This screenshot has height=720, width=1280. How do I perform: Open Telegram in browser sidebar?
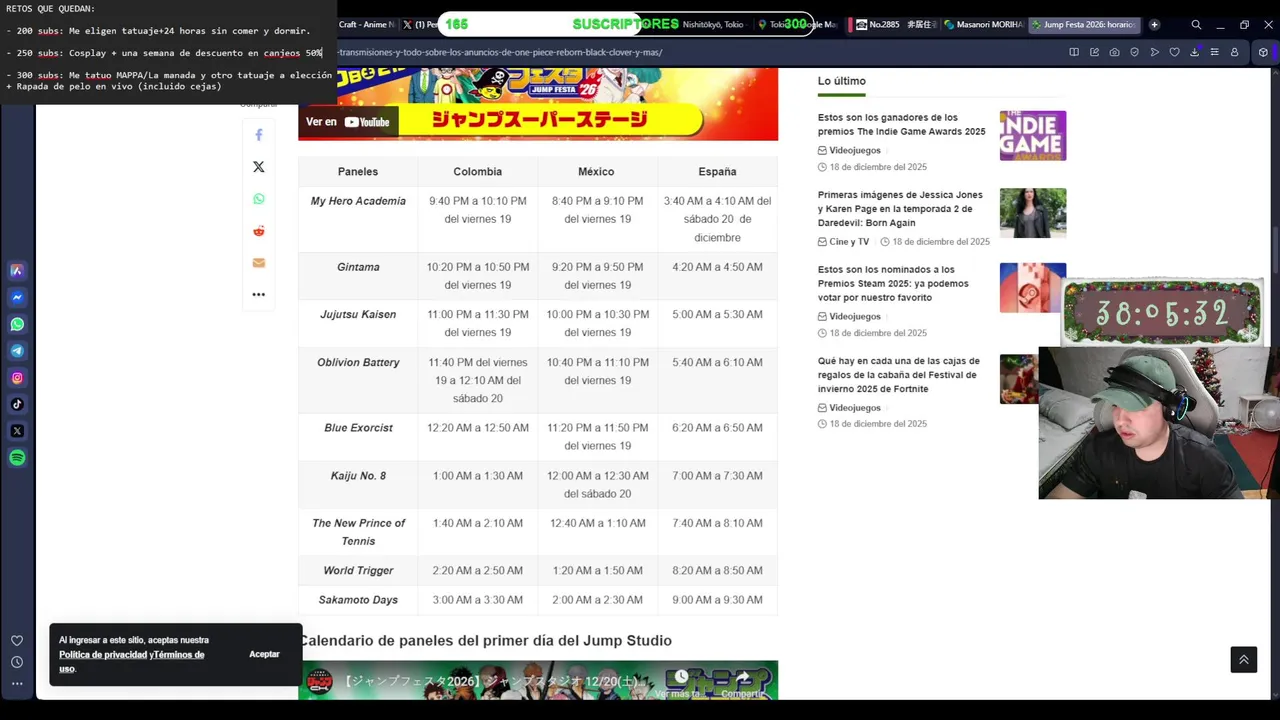click(17, 351)
